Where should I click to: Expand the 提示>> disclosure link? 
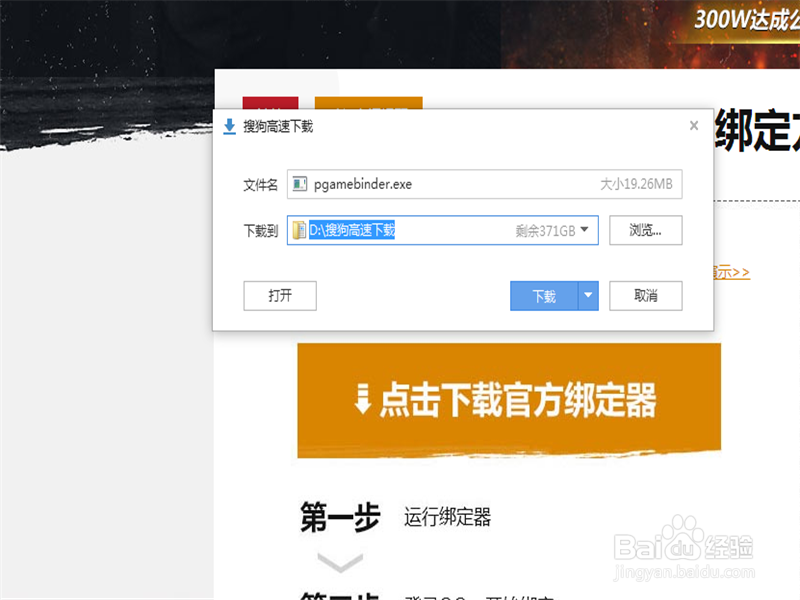pos(729,270)
